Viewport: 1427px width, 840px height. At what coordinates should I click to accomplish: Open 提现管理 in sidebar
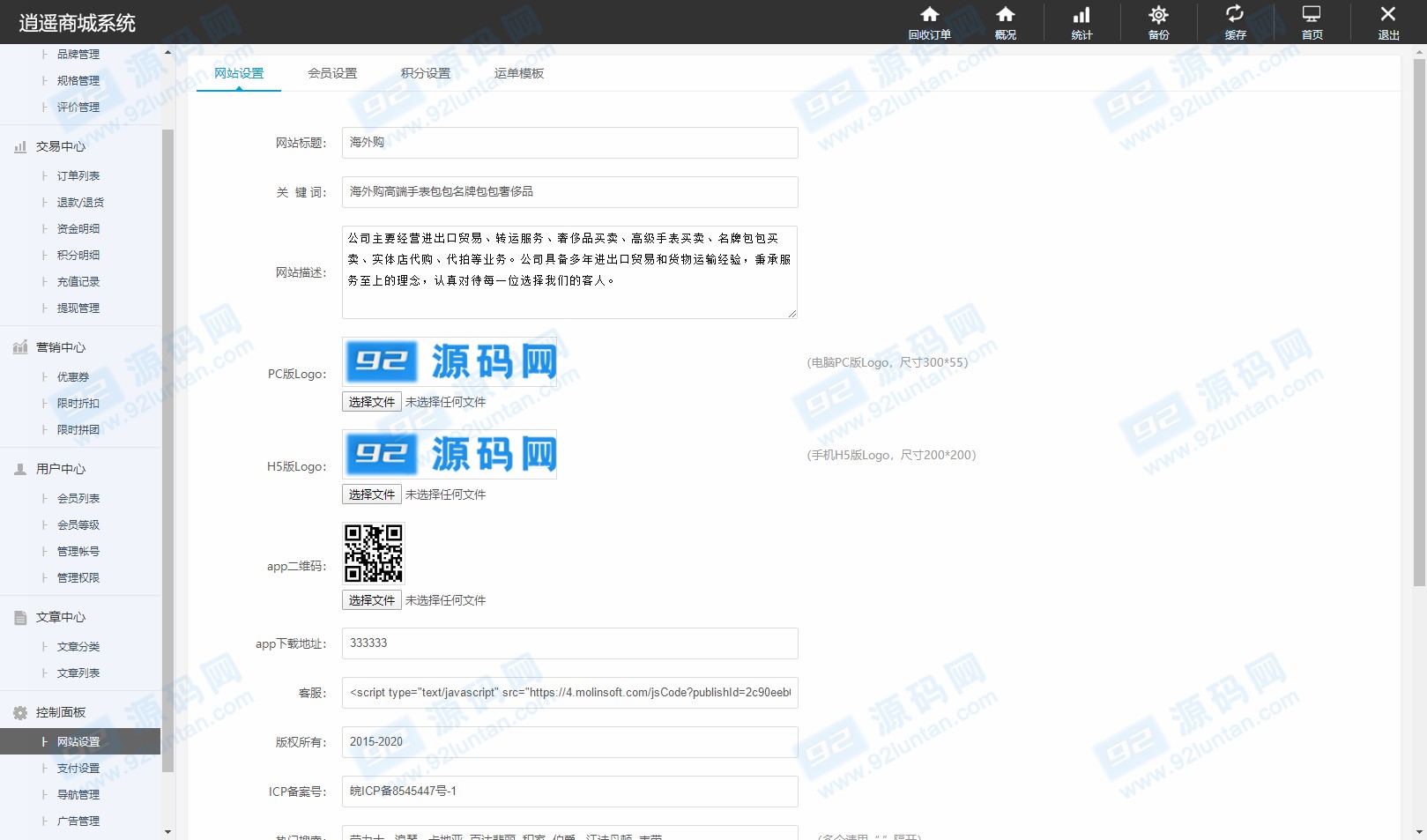78,308
